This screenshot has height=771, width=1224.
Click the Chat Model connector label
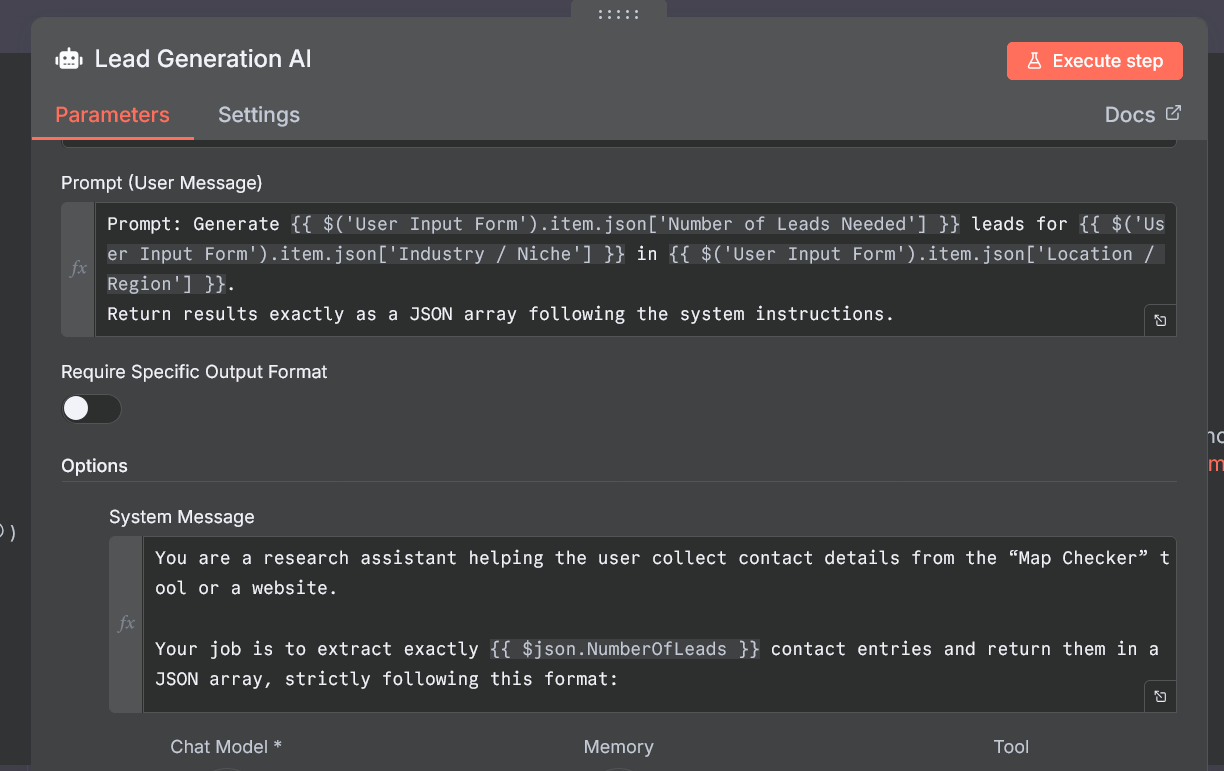click(x=226, y=747)
